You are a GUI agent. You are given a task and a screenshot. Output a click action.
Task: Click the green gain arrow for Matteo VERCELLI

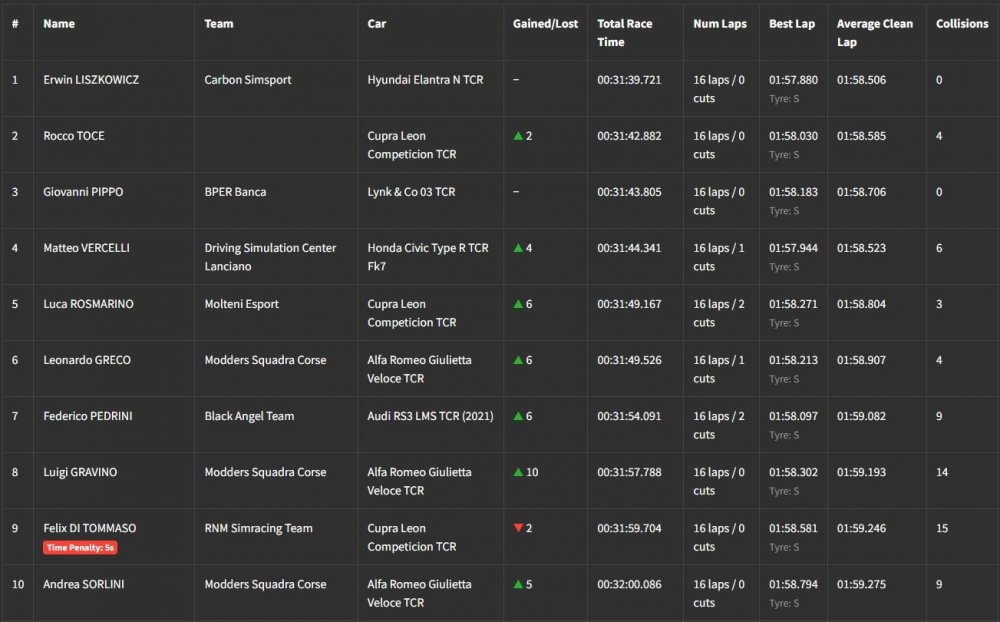coord(518,248)
